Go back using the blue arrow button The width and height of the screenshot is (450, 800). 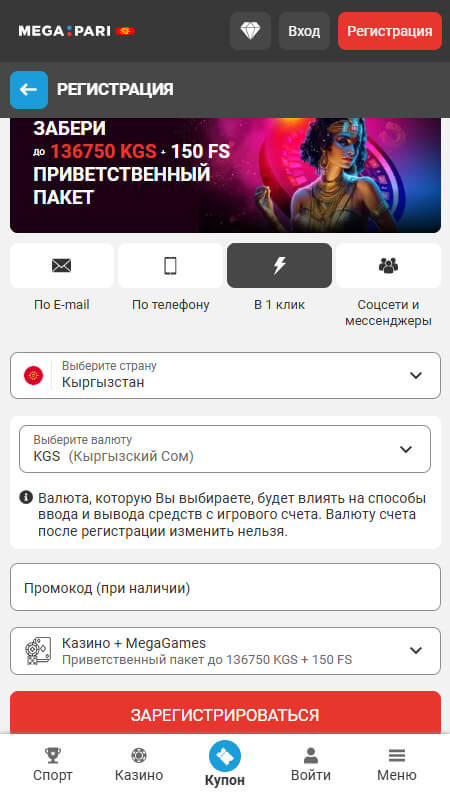29,90
